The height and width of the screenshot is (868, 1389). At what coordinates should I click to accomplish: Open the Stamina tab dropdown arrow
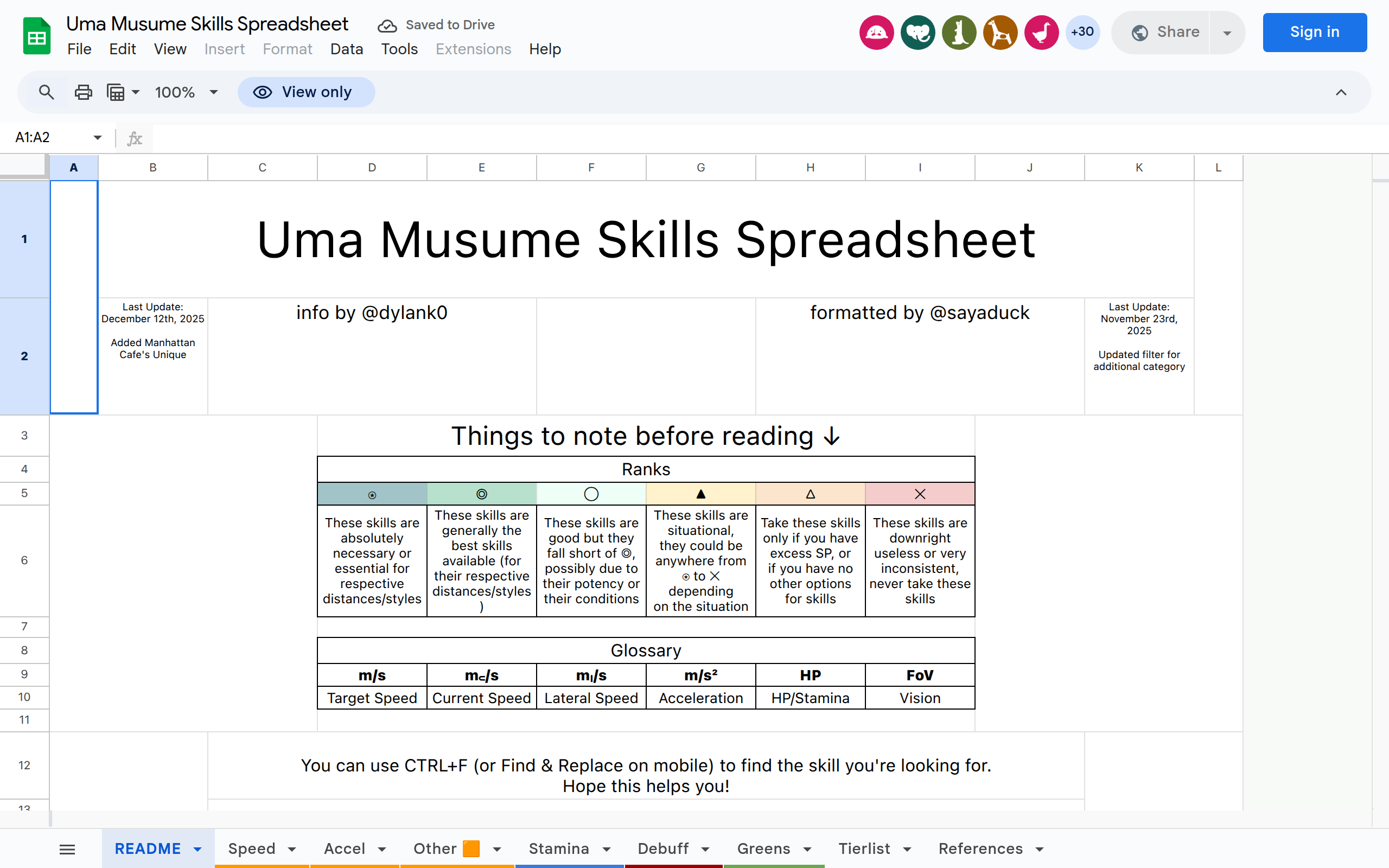pyautogui.click(x=607, y=849)
